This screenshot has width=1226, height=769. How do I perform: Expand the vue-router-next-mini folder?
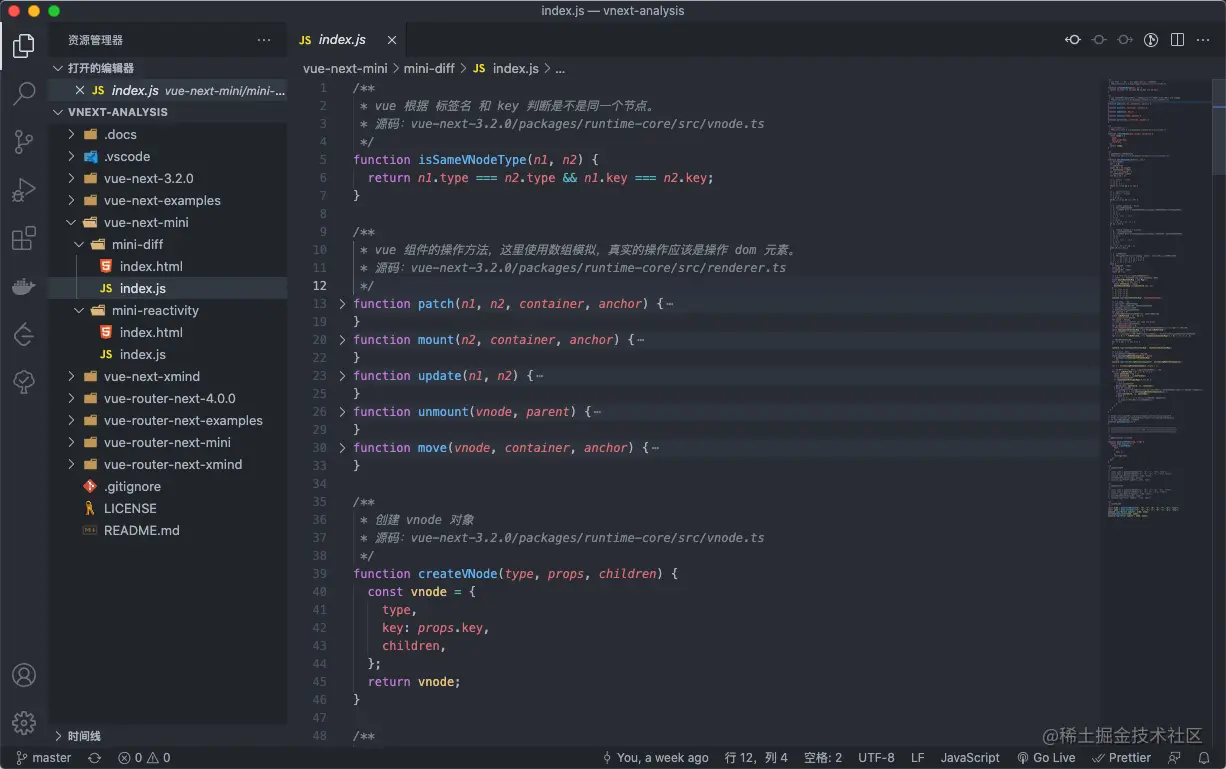168,442
